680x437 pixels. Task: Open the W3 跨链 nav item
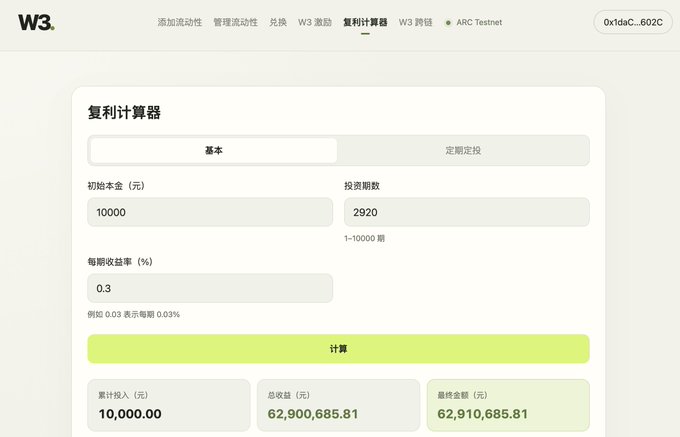click(415, 22)
